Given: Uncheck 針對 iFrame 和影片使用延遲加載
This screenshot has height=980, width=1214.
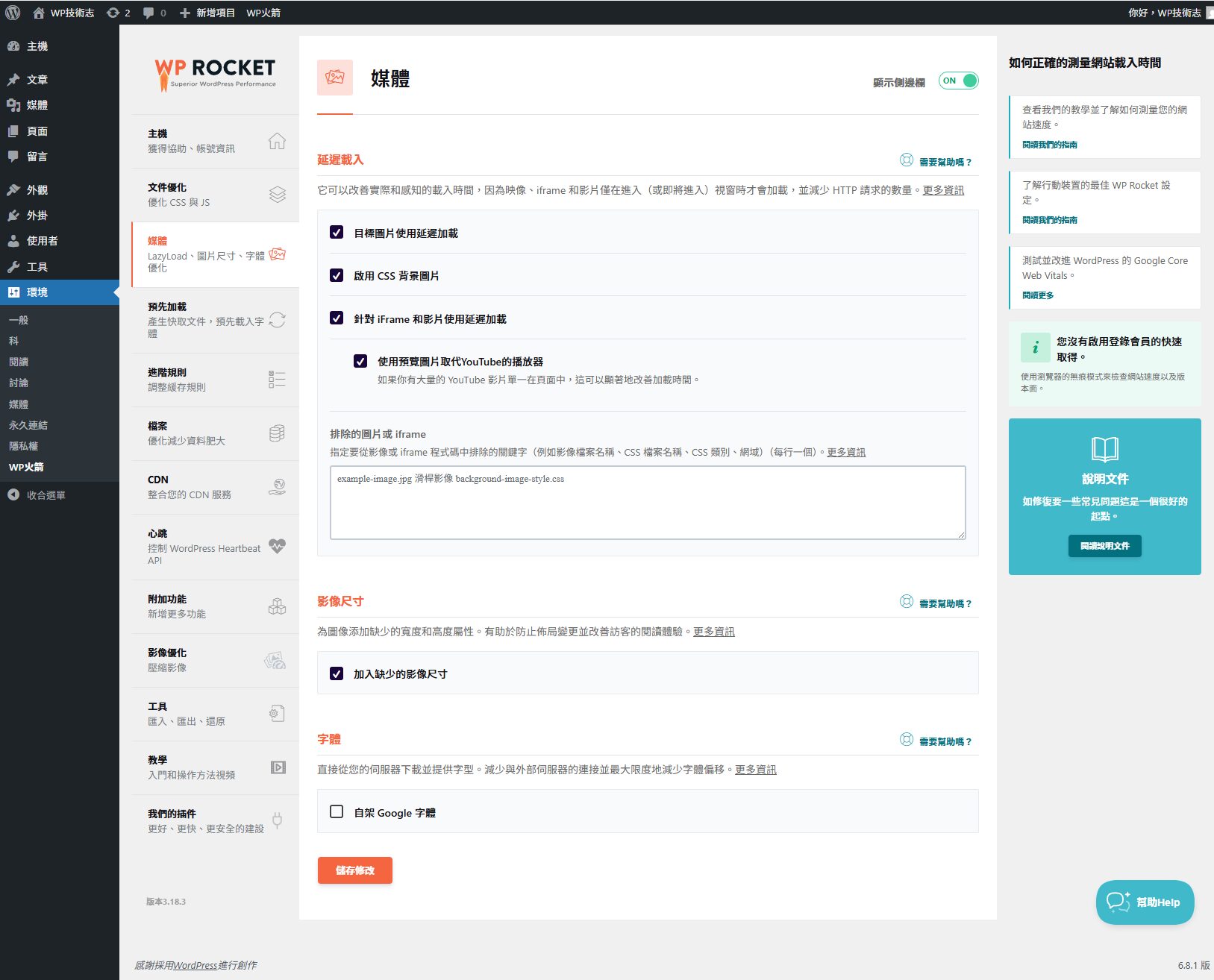Looking at the screenshot, I should pos(337,318).
